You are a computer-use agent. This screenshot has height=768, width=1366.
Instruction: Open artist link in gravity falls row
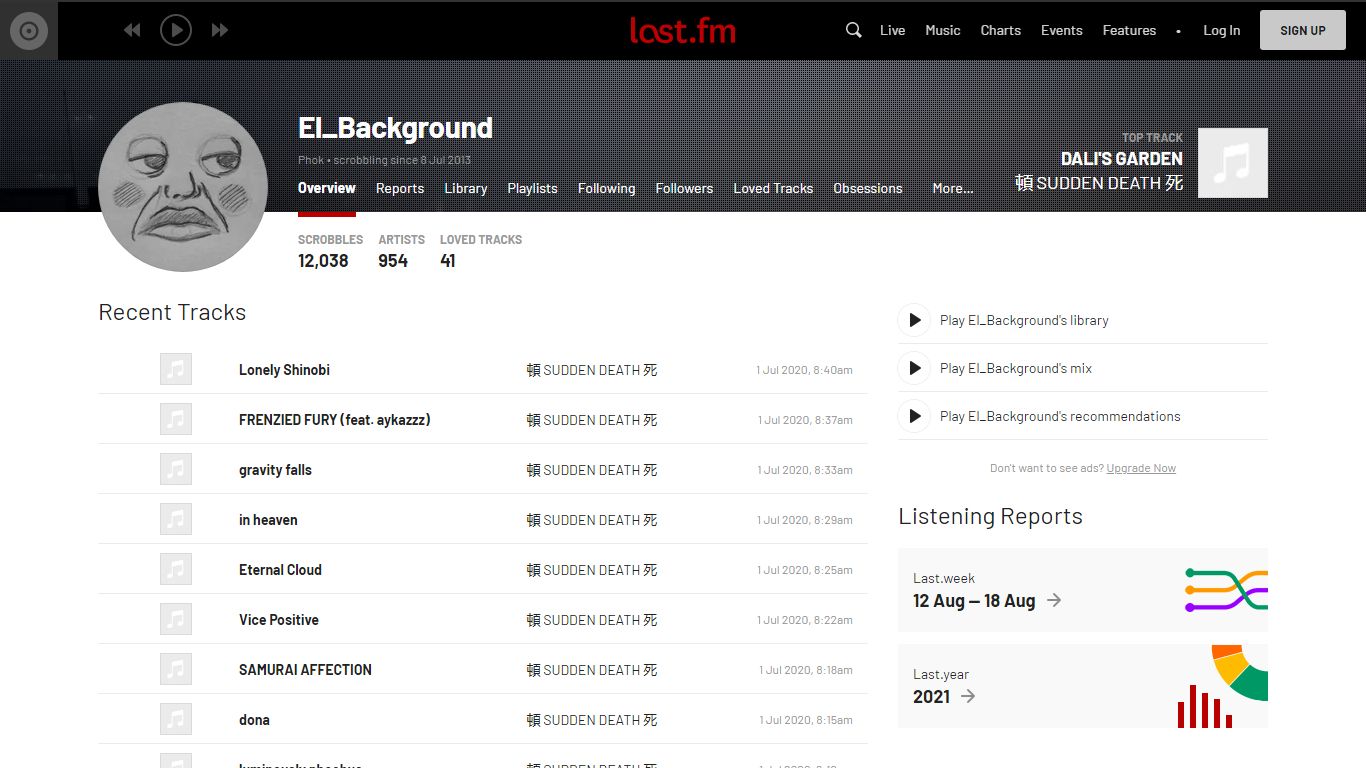coord(592,470)
